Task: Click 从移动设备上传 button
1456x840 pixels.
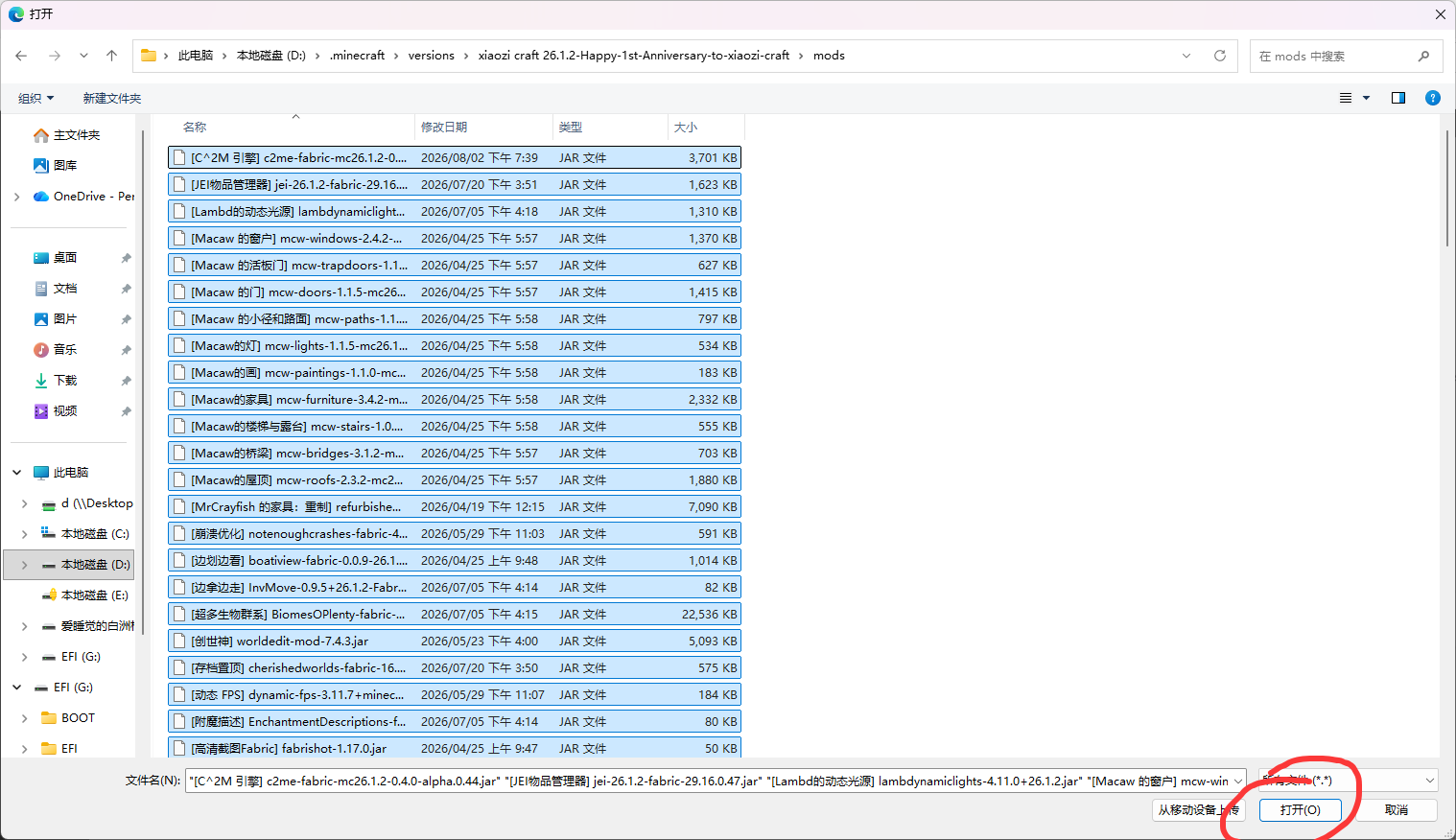Action: [1199, 810]
